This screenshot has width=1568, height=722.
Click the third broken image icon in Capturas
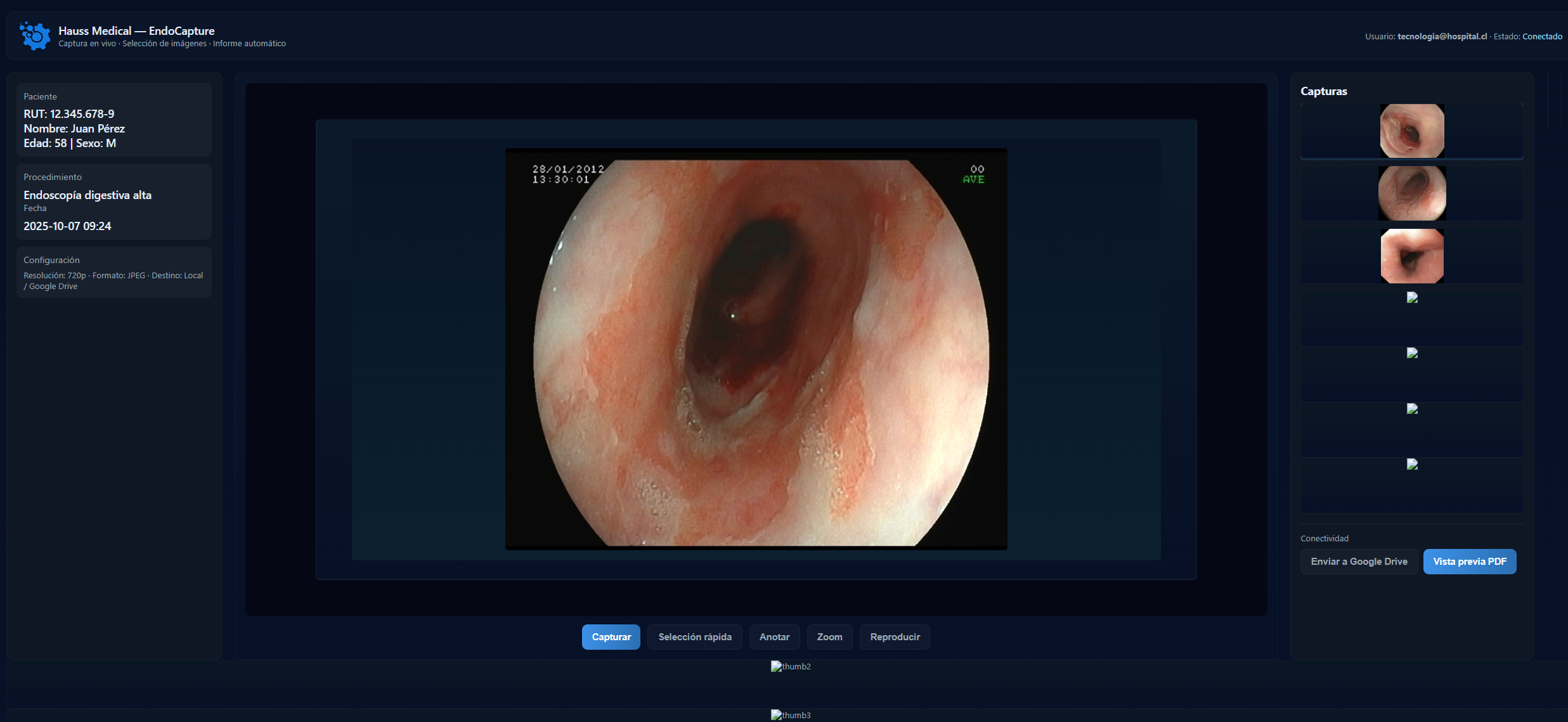click(x=1412, y=408)
